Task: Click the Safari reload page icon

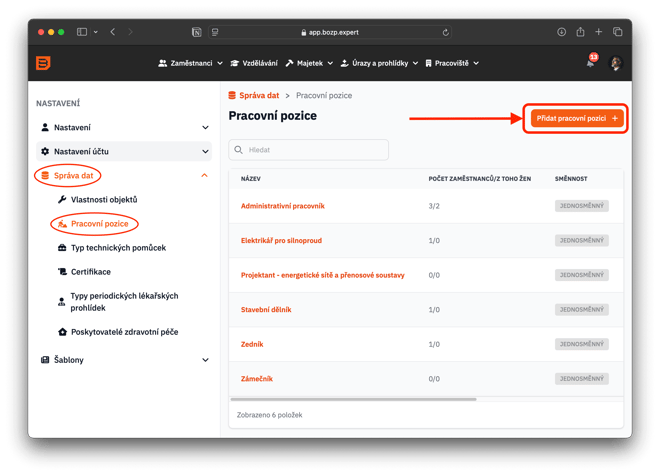Action: point(445,32)
